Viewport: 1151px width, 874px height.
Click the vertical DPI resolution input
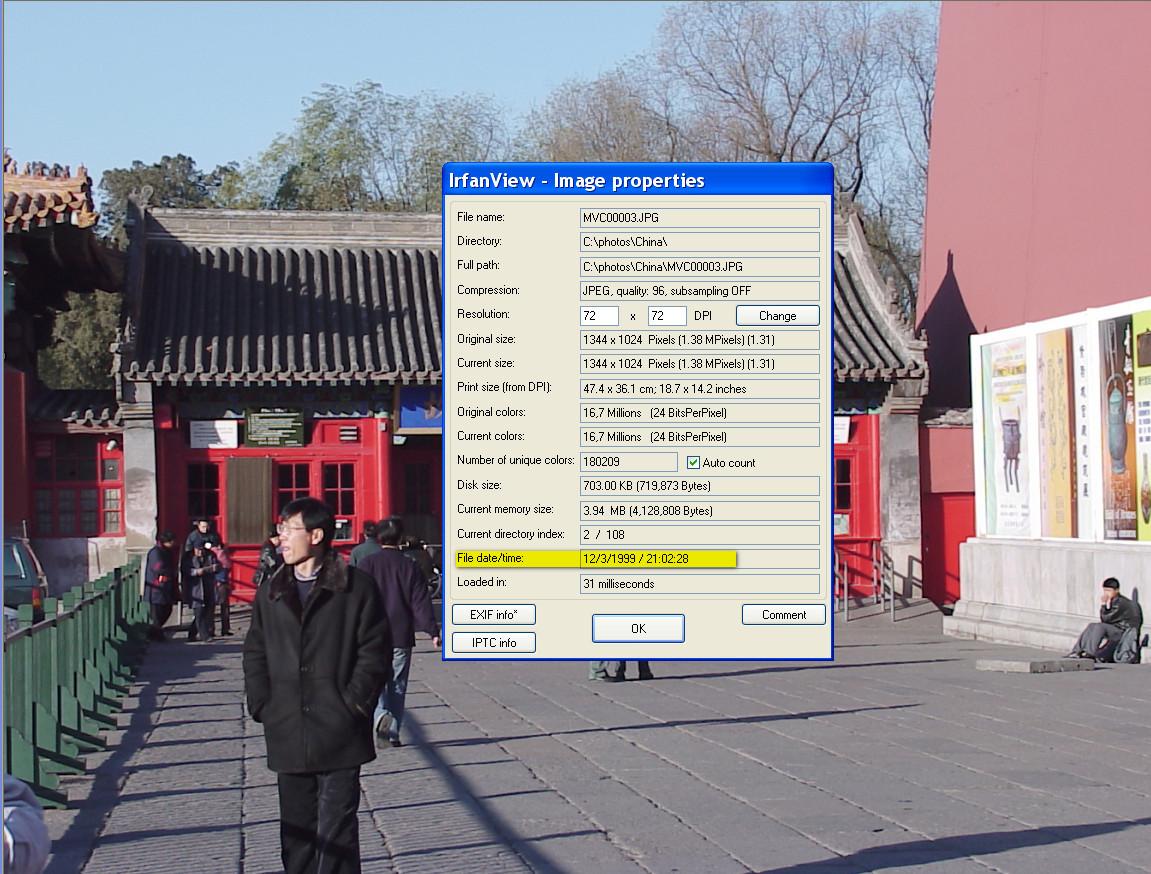667,316
